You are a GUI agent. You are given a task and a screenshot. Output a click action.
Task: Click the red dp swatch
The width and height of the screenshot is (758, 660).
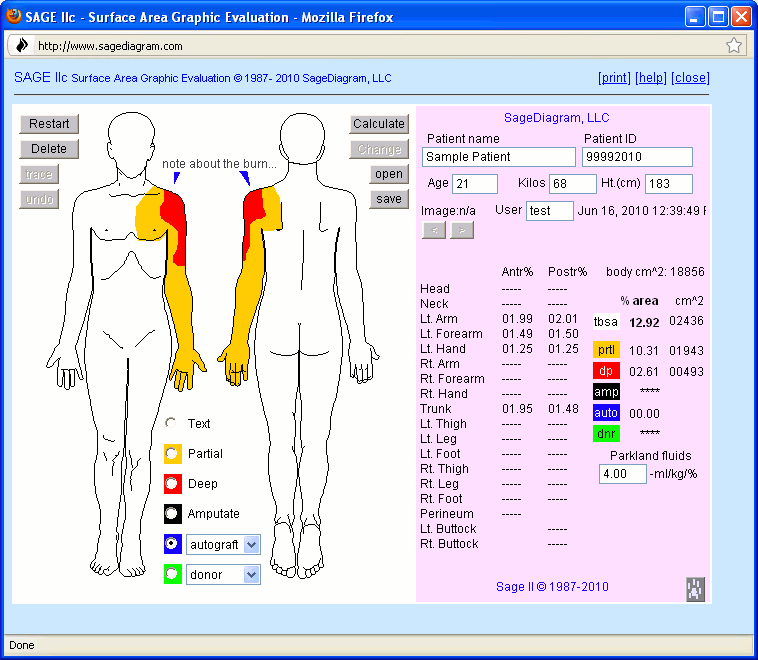[606, 371]
